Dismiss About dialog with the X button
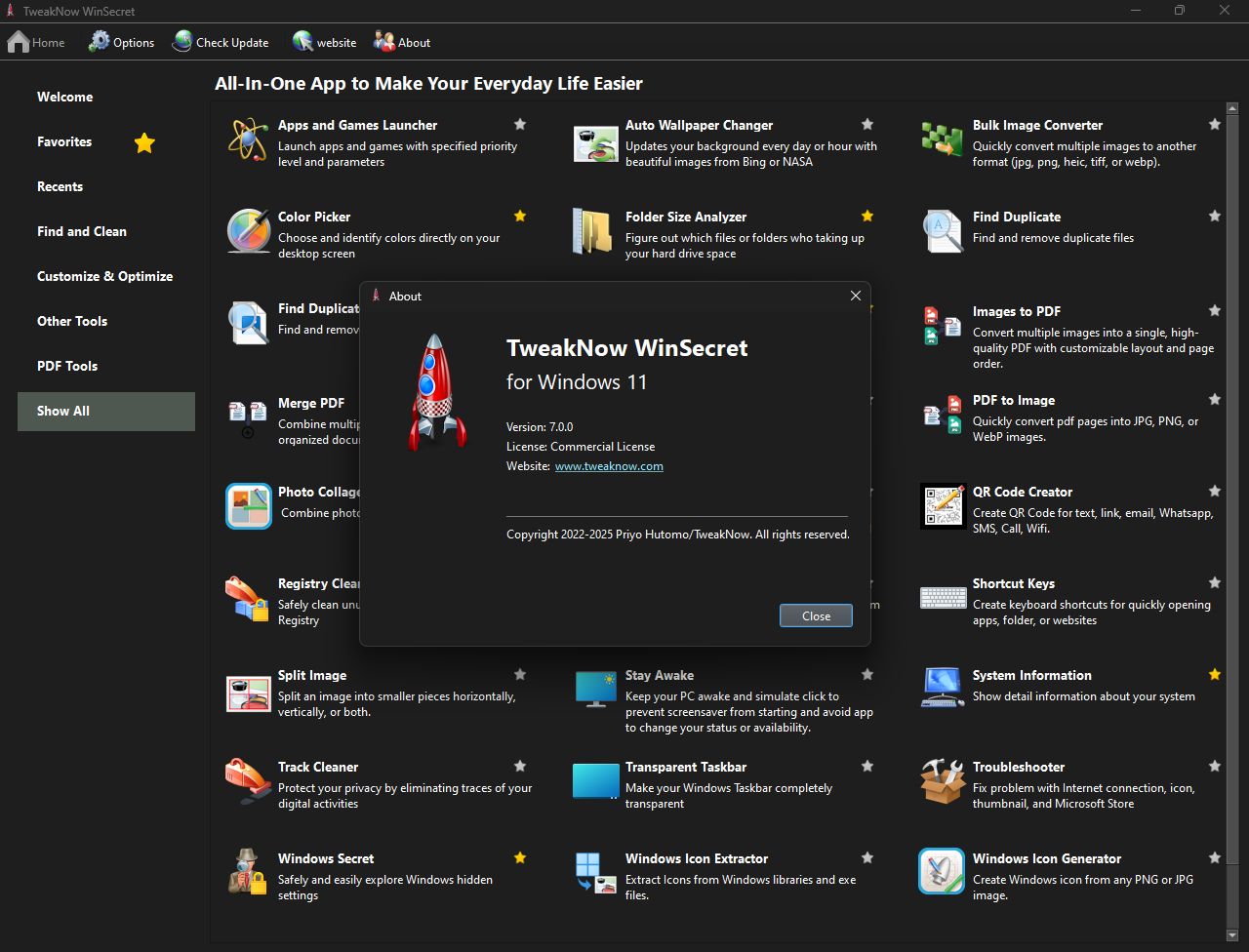1249x952 pixels. point(856,296)
